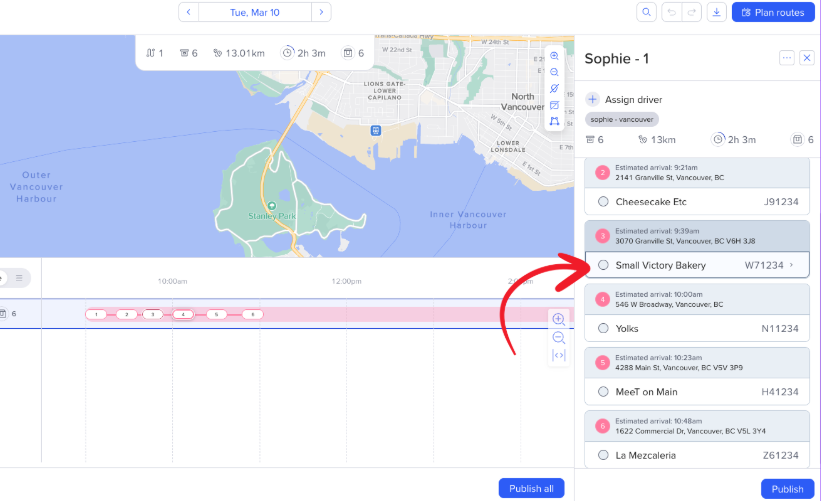Screen dimensions: 821x501
Task: Select the Cheesecake Etc radio circle
Action: 603,202
